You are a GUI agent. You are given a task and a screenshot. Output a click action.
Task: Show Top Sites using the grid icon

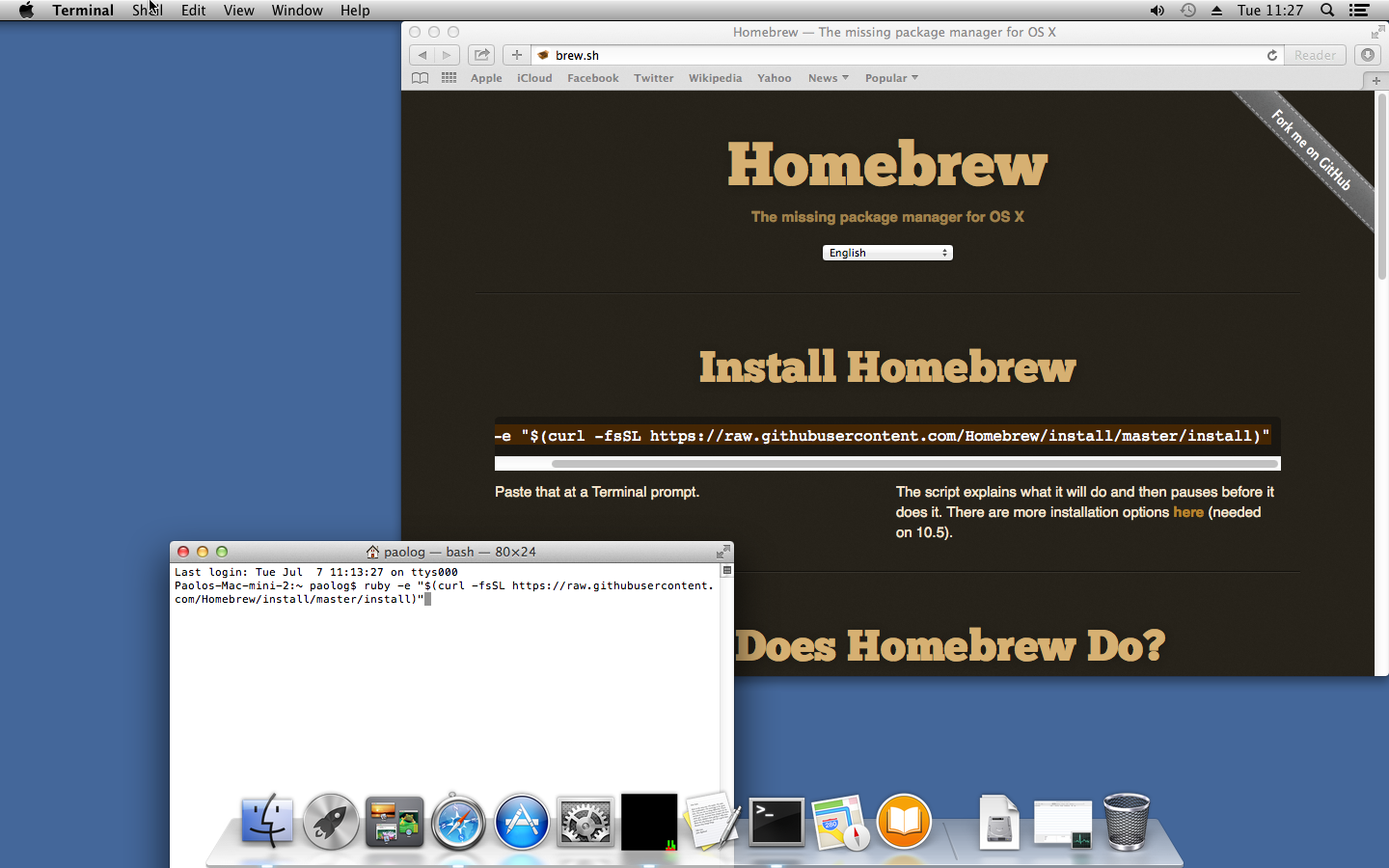[449, 78]
